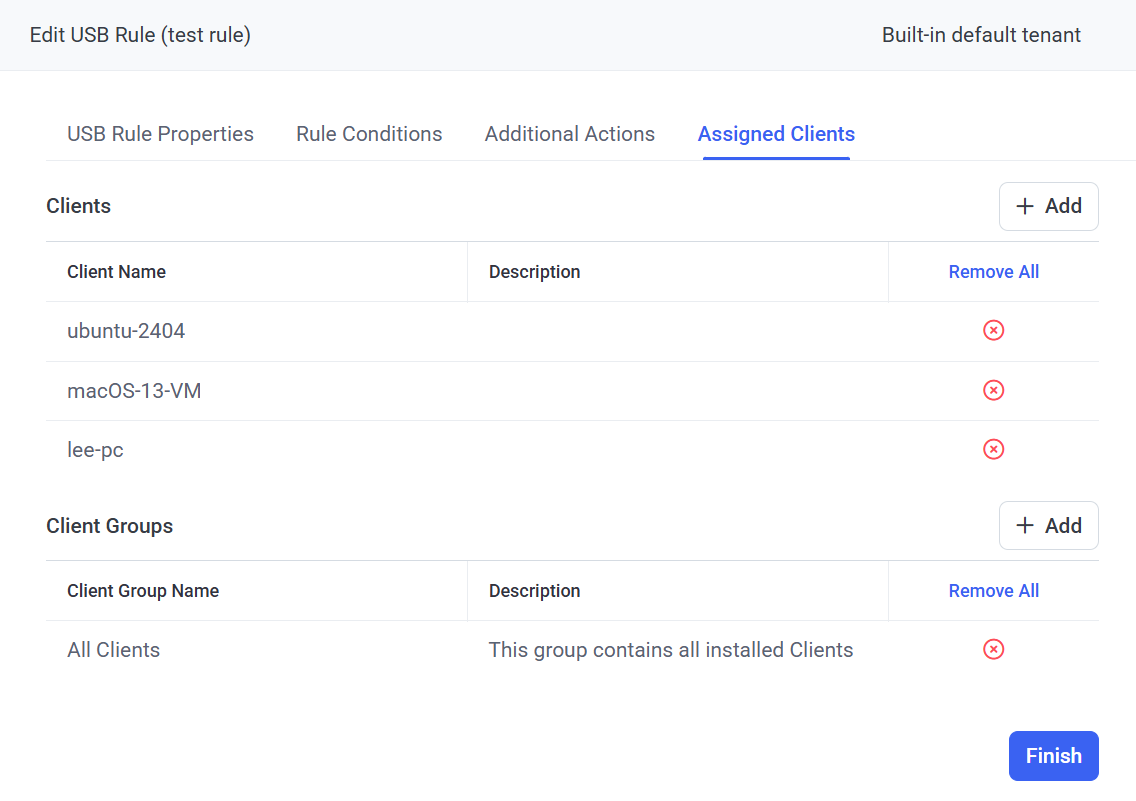
Task: Remove ubuntu-2404 client with red X icon
Action: tap(993, 331)
